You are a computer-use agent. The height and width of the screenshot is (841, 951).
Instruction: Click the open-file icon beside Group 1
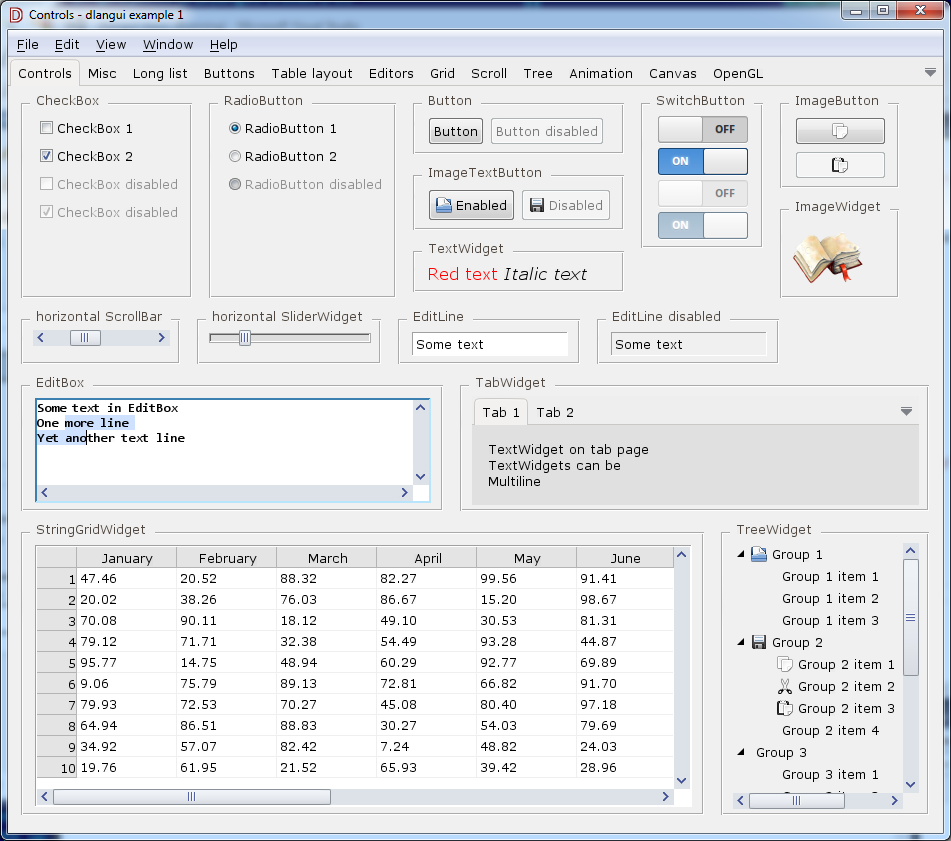point(759,555)
